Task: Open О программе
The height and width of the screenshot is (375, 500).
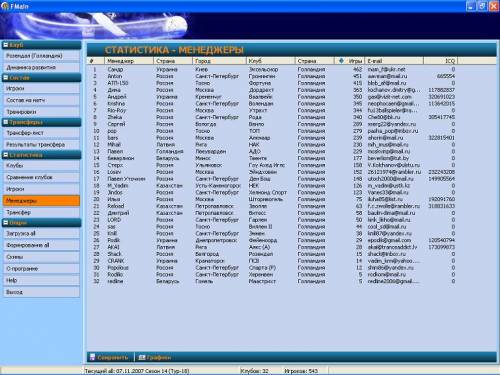Action: (x=41, y=268)
